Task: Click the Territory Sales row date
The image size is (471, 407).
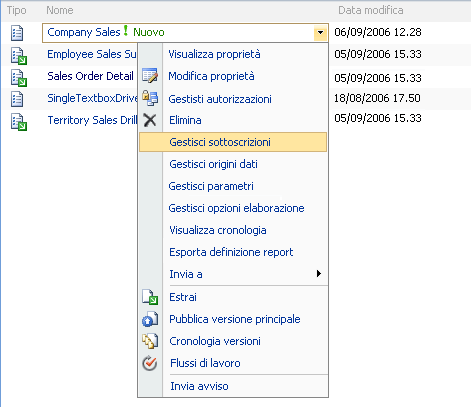Action: pos(378,118)
